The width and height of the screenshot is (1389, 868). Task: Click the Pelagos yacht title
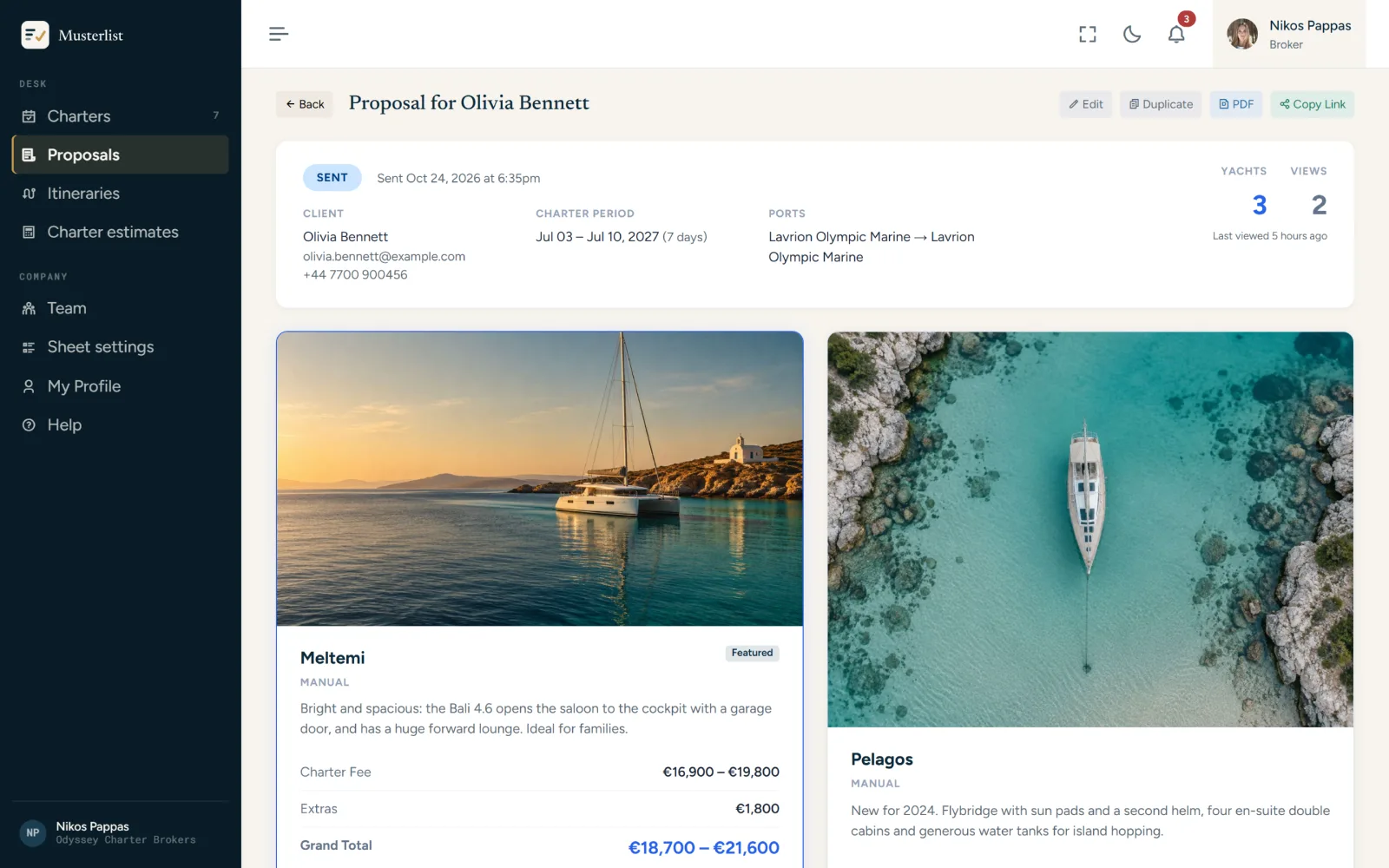881,759
